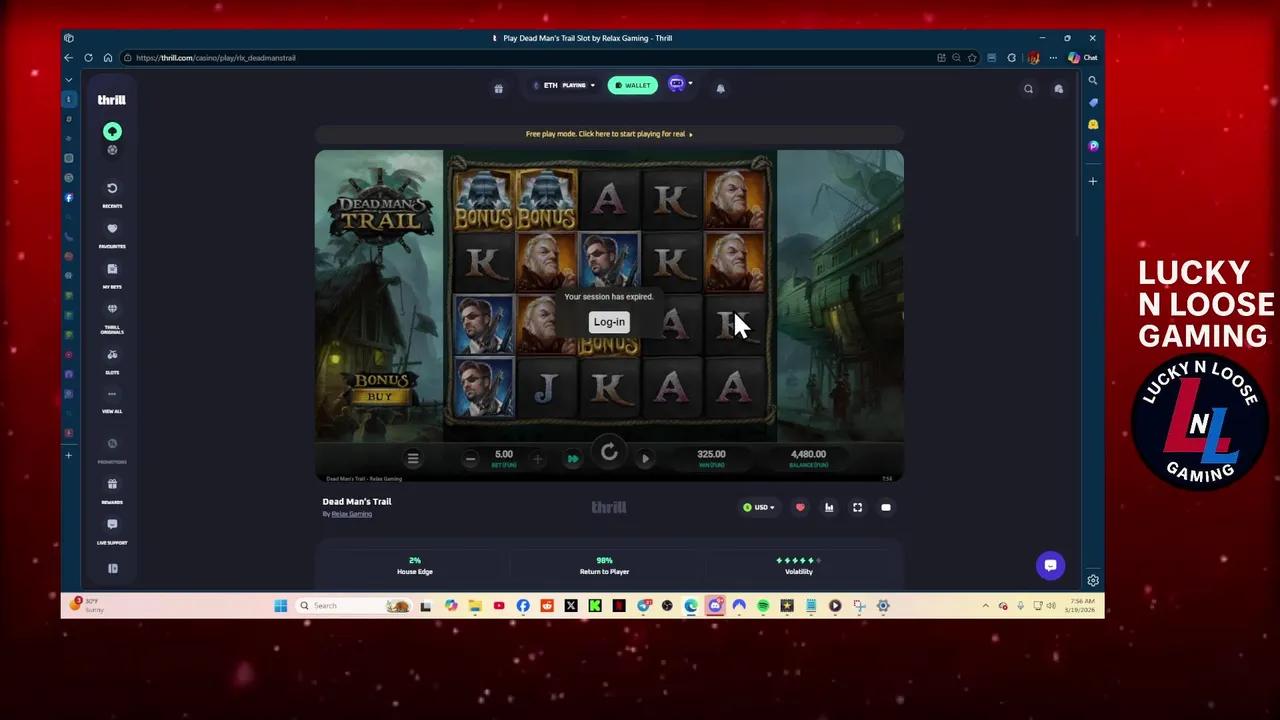1280x720 pixels.
Task: Select the sports mode ball icon
Action: (x=112, y=150)
